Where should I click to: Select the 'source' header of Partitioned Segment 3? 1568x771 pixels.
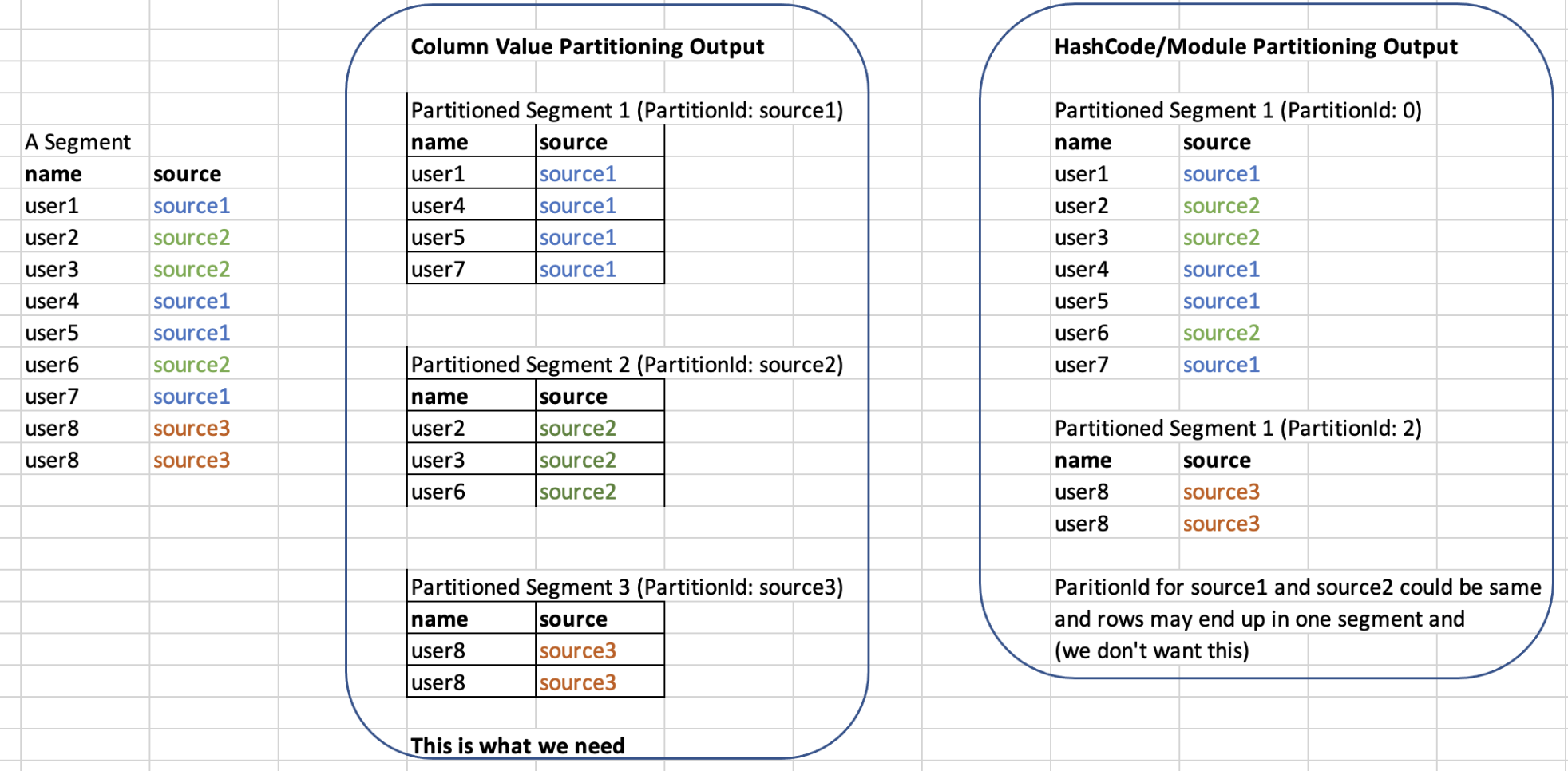pyautogui.click(x=600, y=619)
